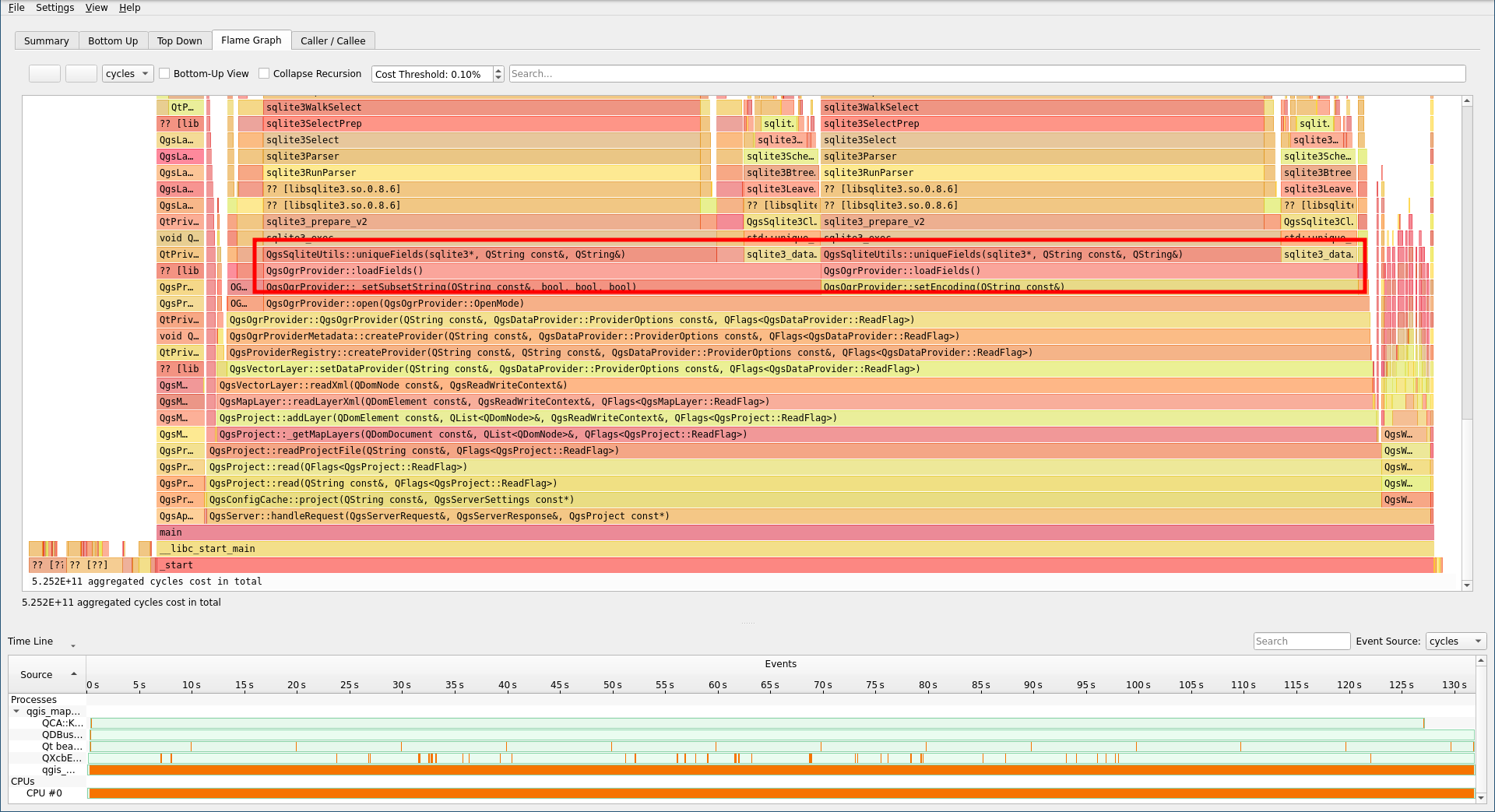Click the timeline scrollbar down arrow
Screen dimensions: 1495x812
[x=1481, y=797]
